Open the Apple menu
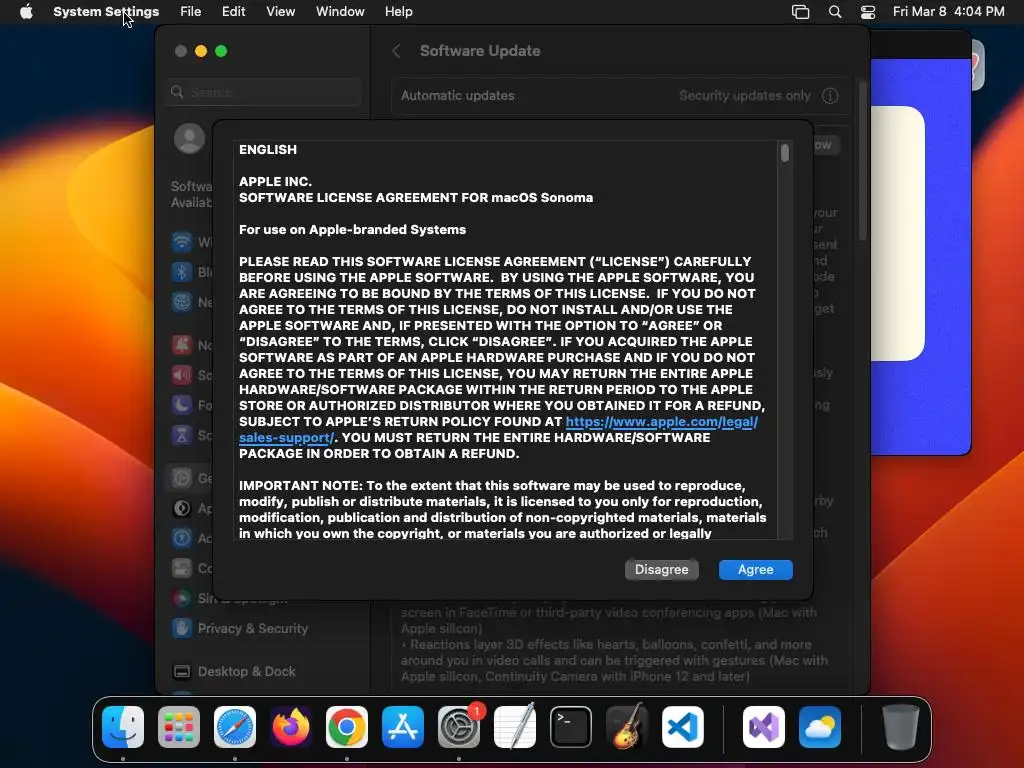 (x=26, y=12)
